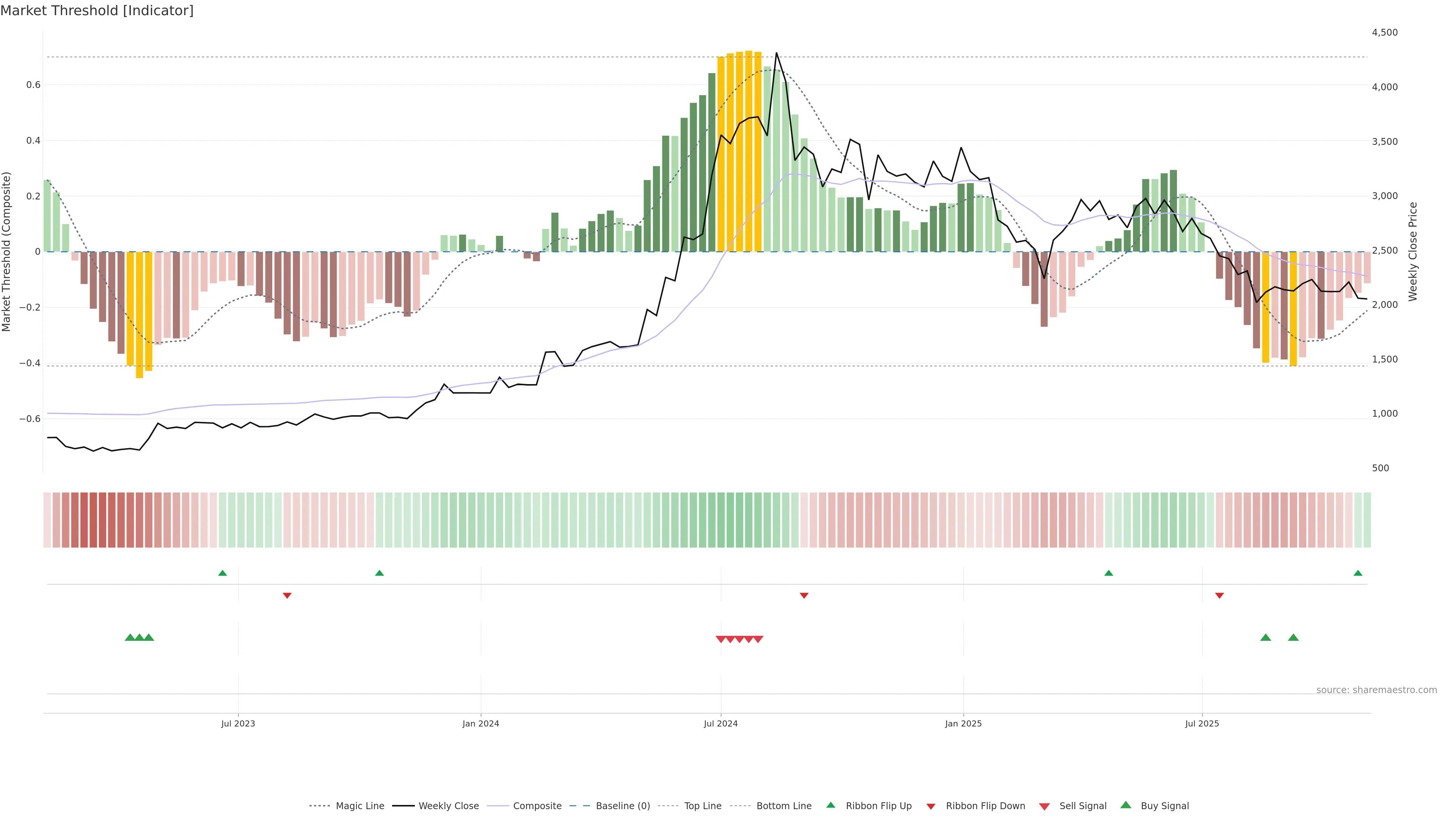Click the Market Threshold [Indicator] title
Viewport: 1456px width, 819px height.
pyautogui.click(x=97, y=11)
